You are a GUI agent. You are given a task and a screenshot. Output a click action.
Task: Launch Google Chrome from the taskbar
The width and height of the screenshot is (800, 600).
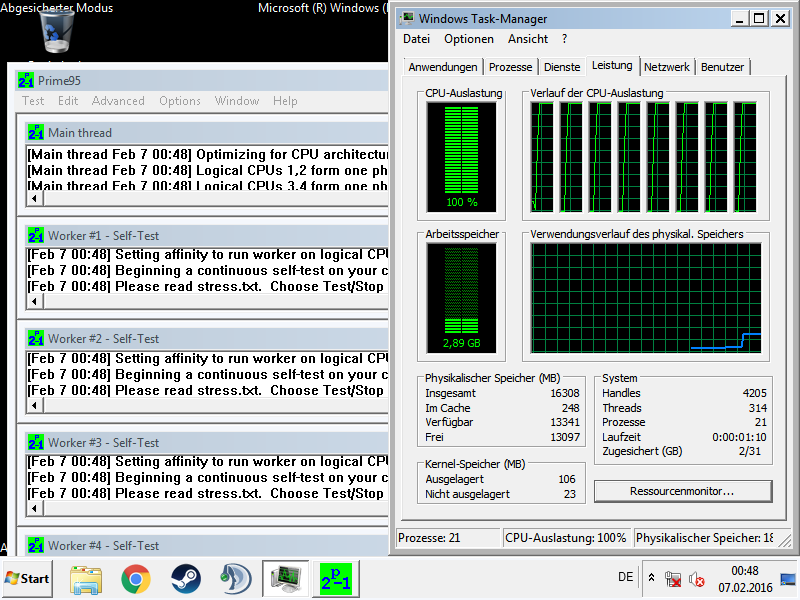(x=136, y=579)
